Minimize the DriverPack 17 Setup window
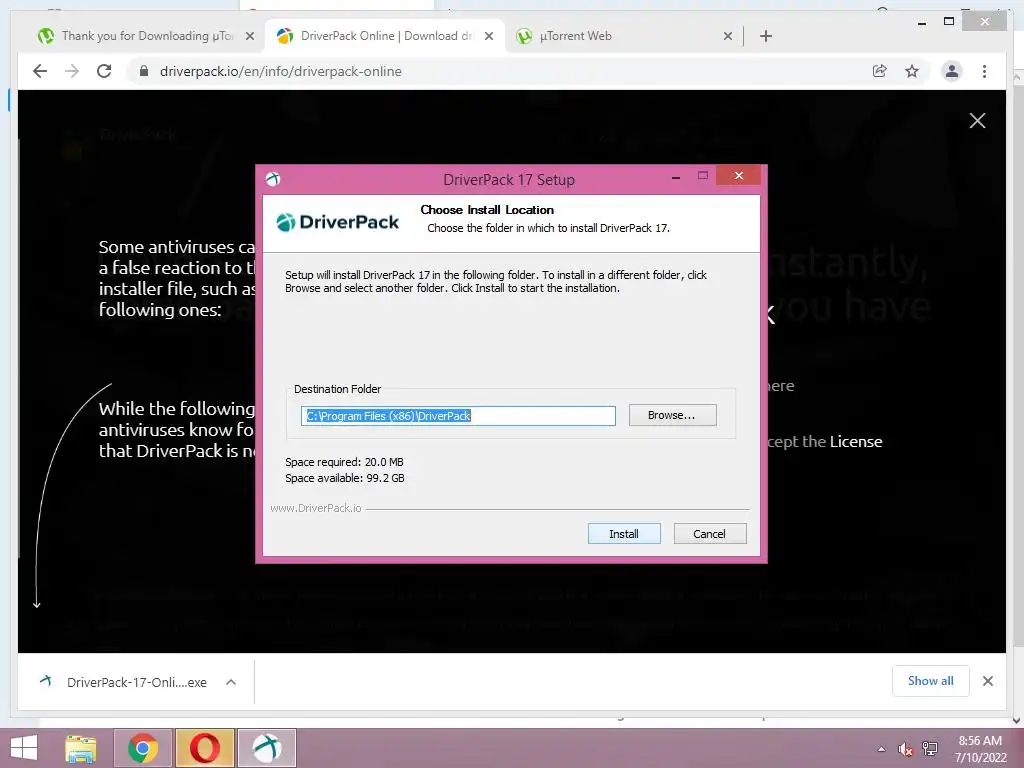 point(676,176)
